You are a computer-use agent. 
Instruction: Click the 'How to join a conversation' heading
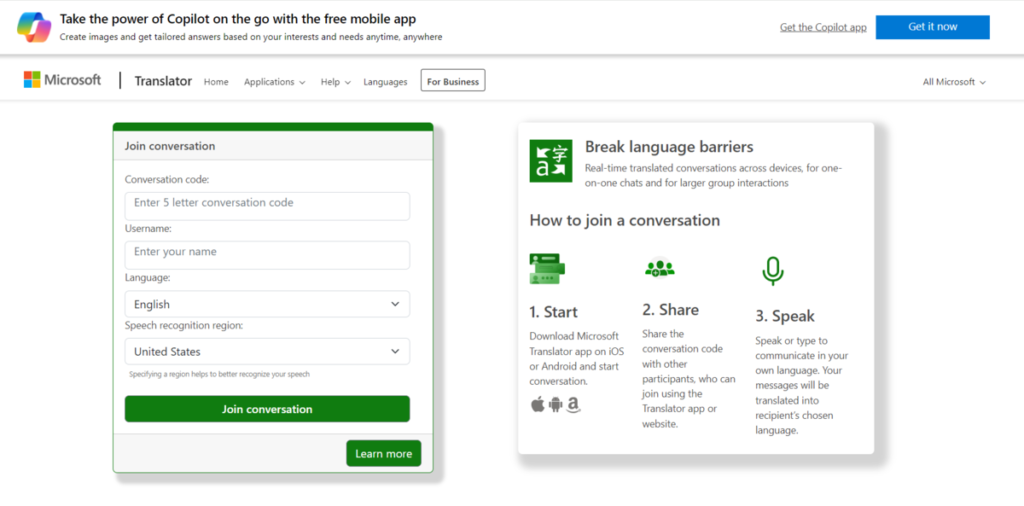[624, 220]
